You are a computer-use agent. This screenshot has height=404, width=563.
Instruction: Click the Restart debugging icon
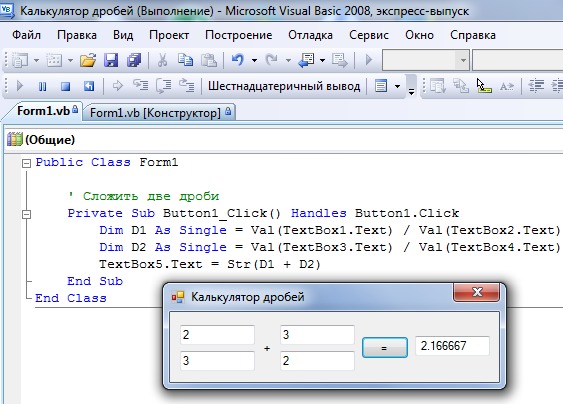(x=88, y=86)
